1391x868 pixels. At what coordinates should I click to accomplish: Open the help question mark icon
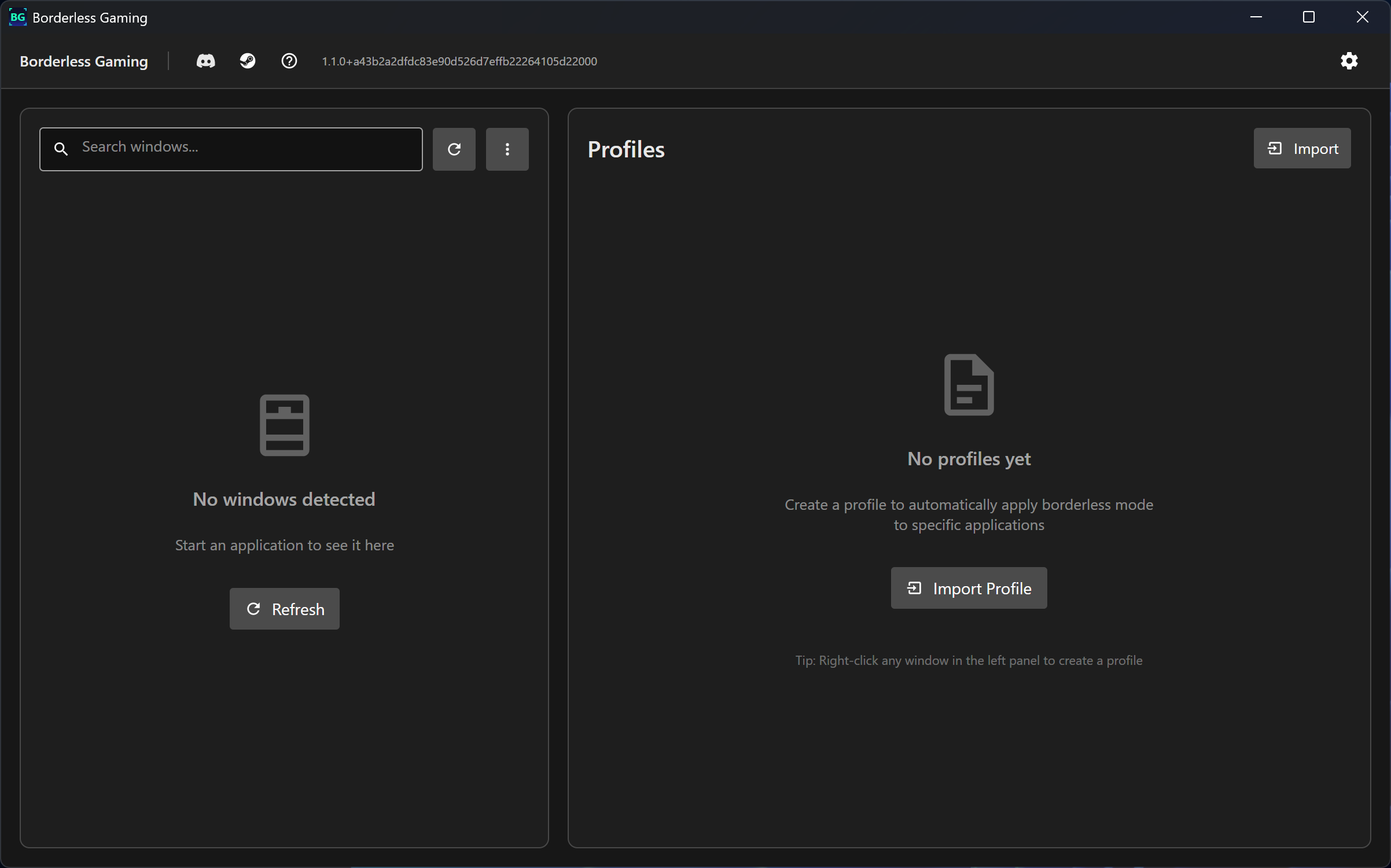(x=289, y=61)
